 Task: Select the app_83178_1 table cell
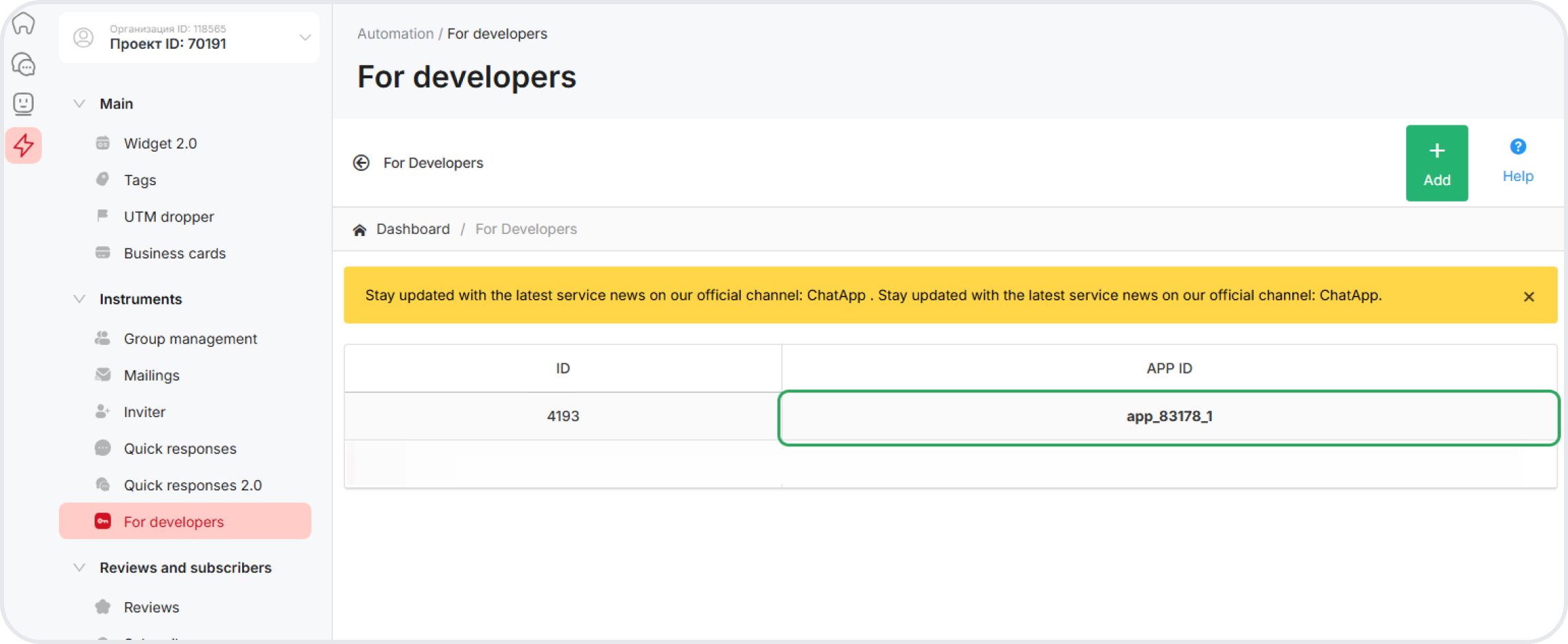[x=1169, y=416]
